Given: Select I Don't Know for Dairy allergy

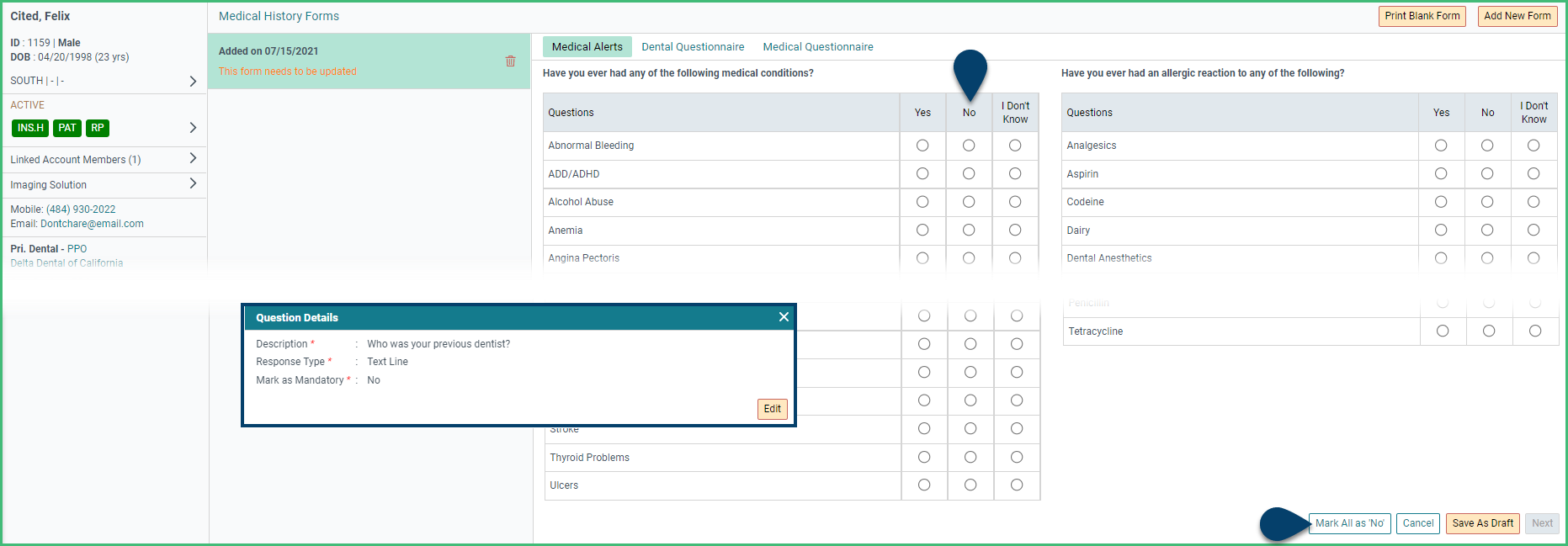Looking at the screenshot, I should tap(1533, 230).
